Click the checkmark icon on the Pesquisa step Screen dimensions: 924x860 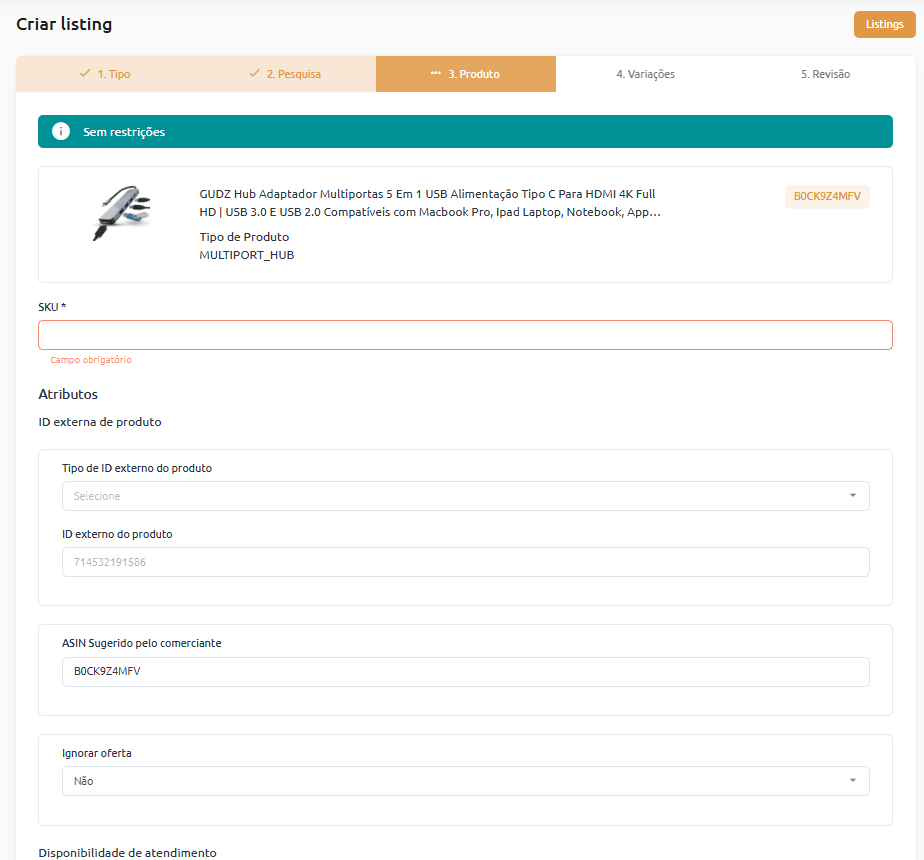click(x=254, y=74)
